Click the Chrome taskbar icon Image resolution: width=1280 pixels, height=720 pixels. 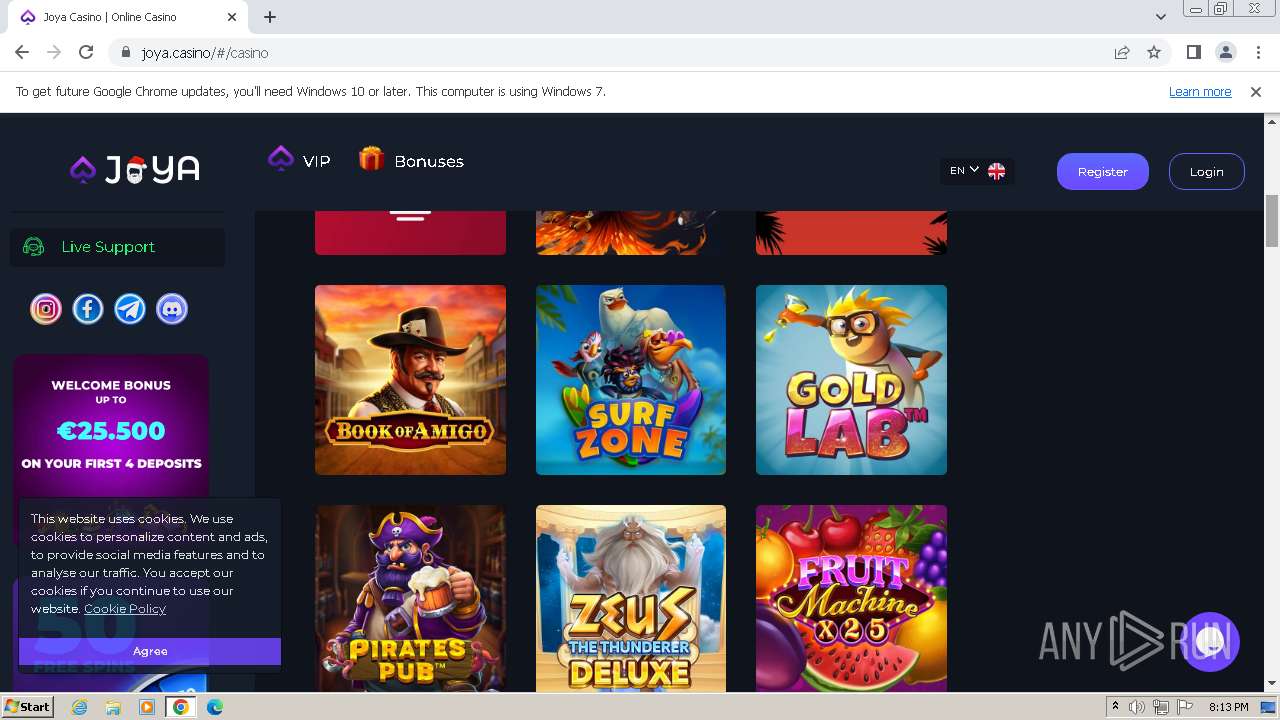click(181, 707)
